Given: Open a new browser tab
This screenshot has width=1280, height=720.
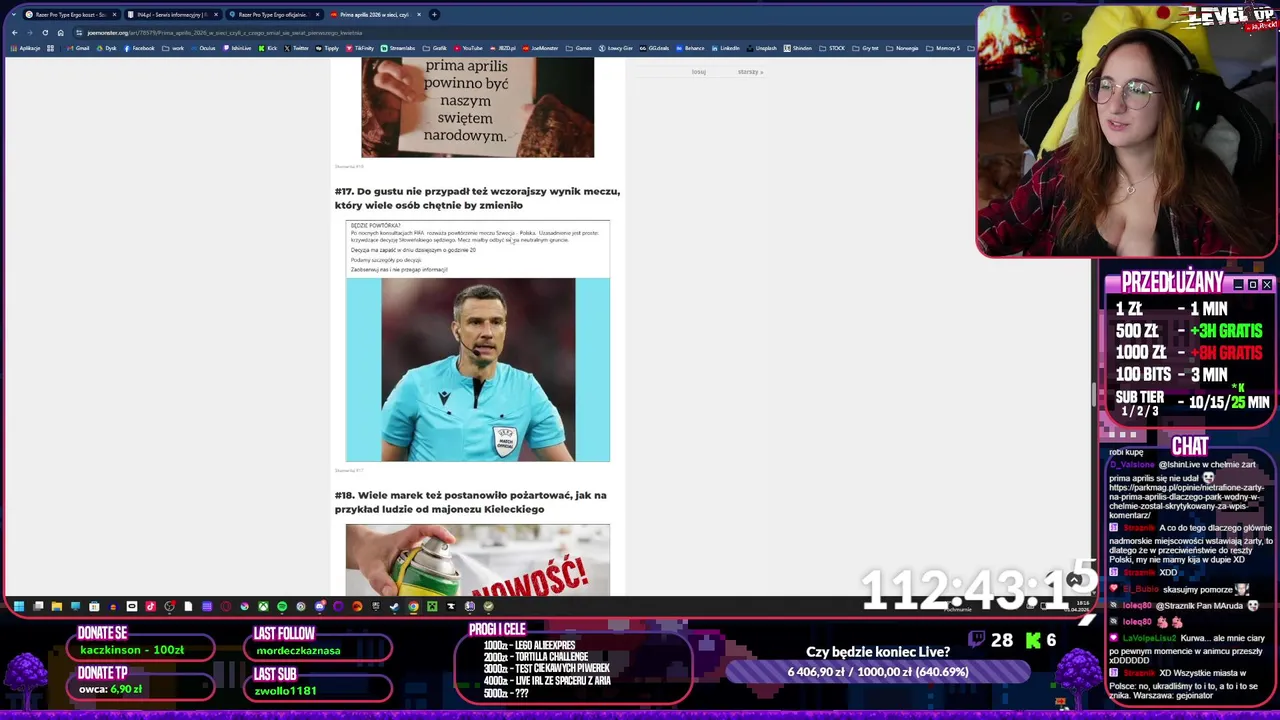Looking at the screenshot, I should coord(434,14).
